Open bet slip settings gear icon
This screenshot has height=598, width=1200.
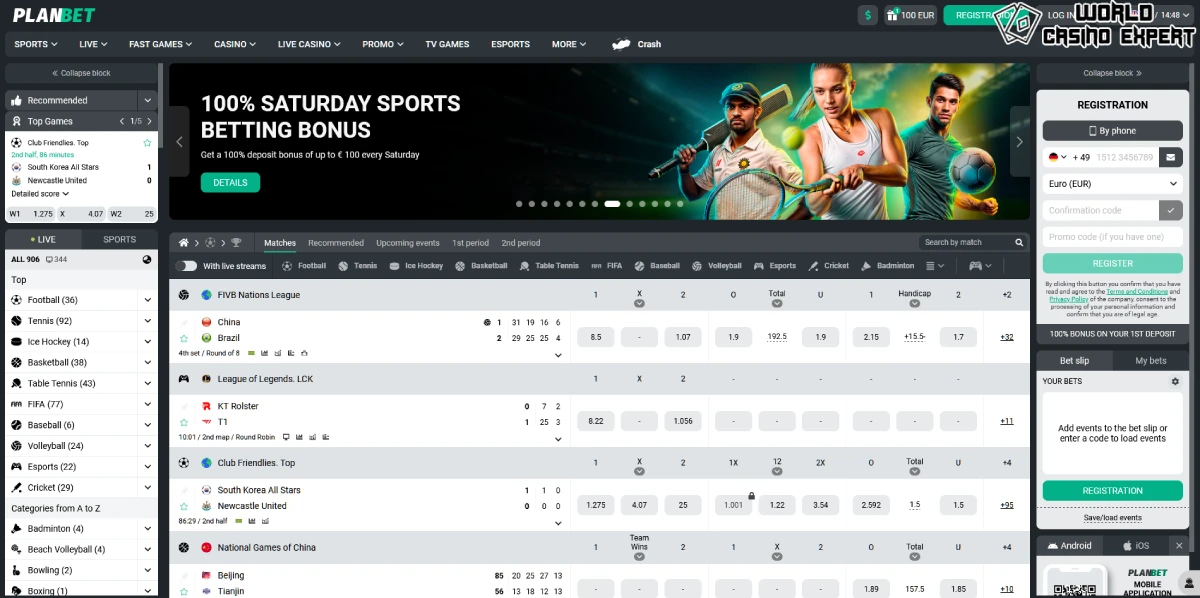tap(1175, 381)
